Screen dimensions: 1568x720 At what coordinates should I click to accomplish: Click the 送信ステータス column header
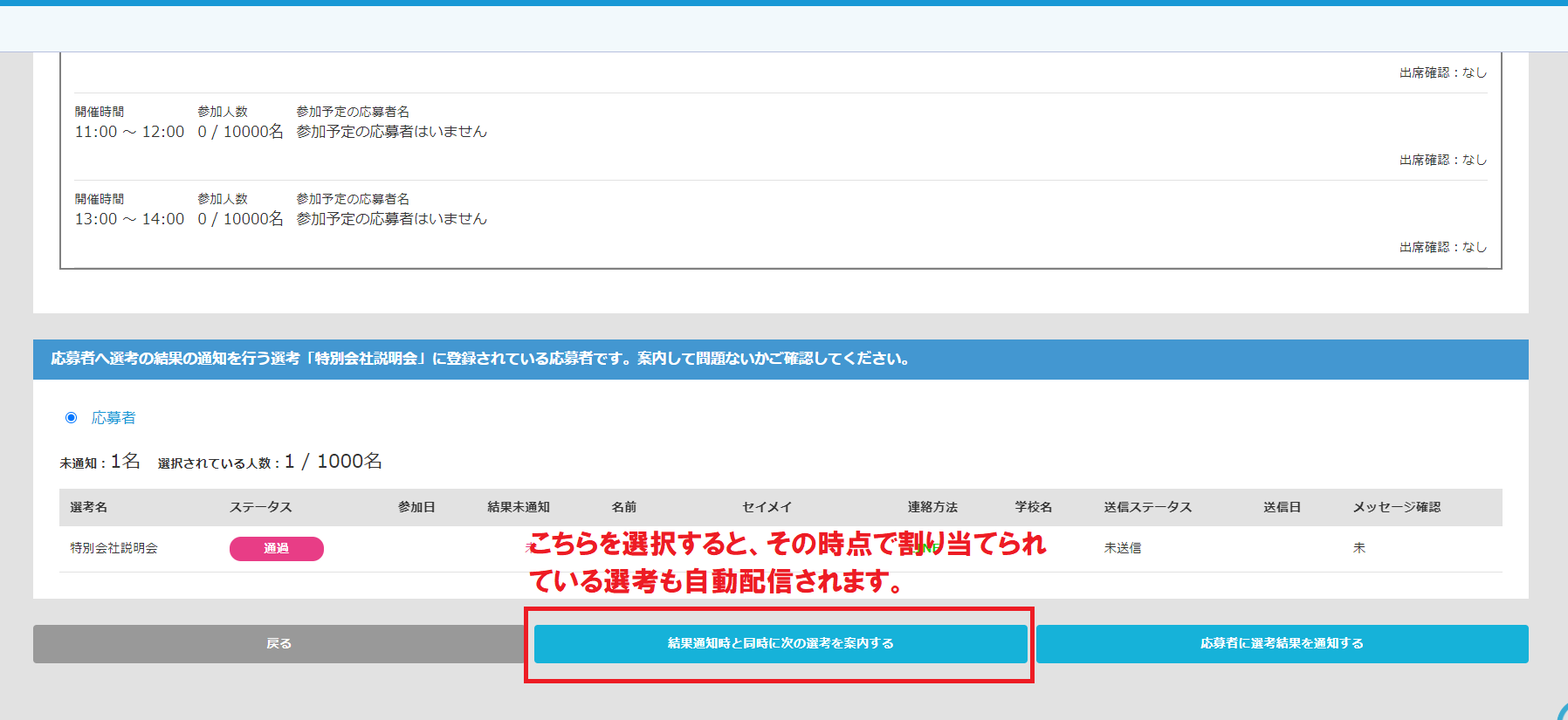tap(1147, 507)
